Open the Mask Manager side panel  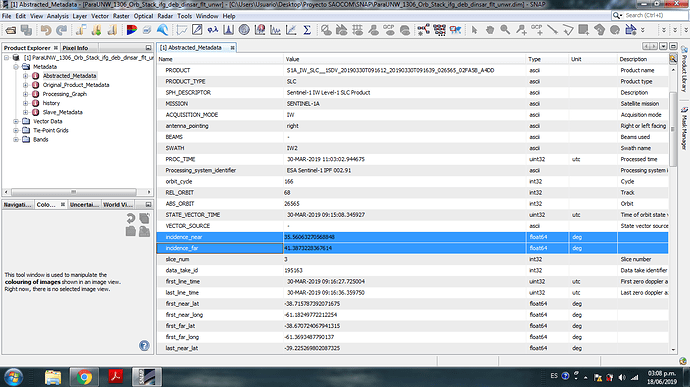point(684,129)
